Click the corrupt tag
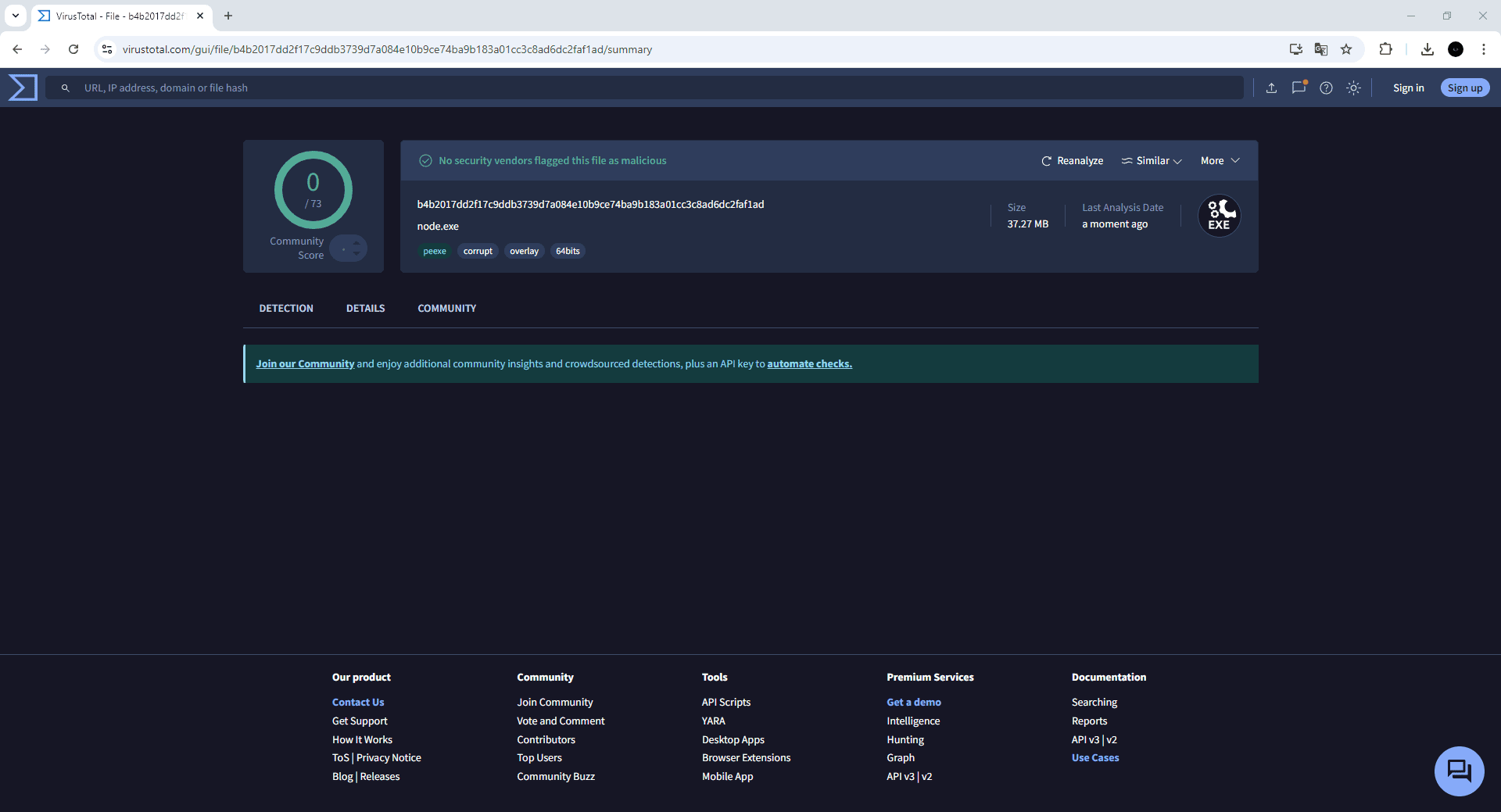1501x812 pixels. click(x=478, y=251)
